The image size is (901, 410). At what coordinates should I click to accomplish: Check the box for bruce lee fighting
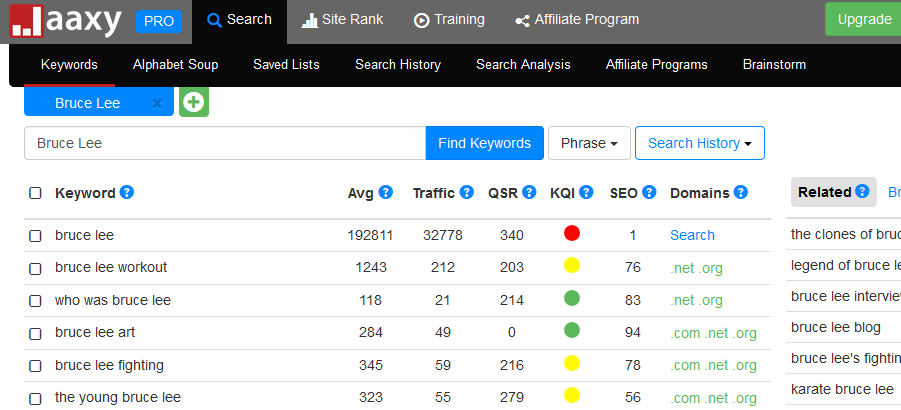coord(36,366)
